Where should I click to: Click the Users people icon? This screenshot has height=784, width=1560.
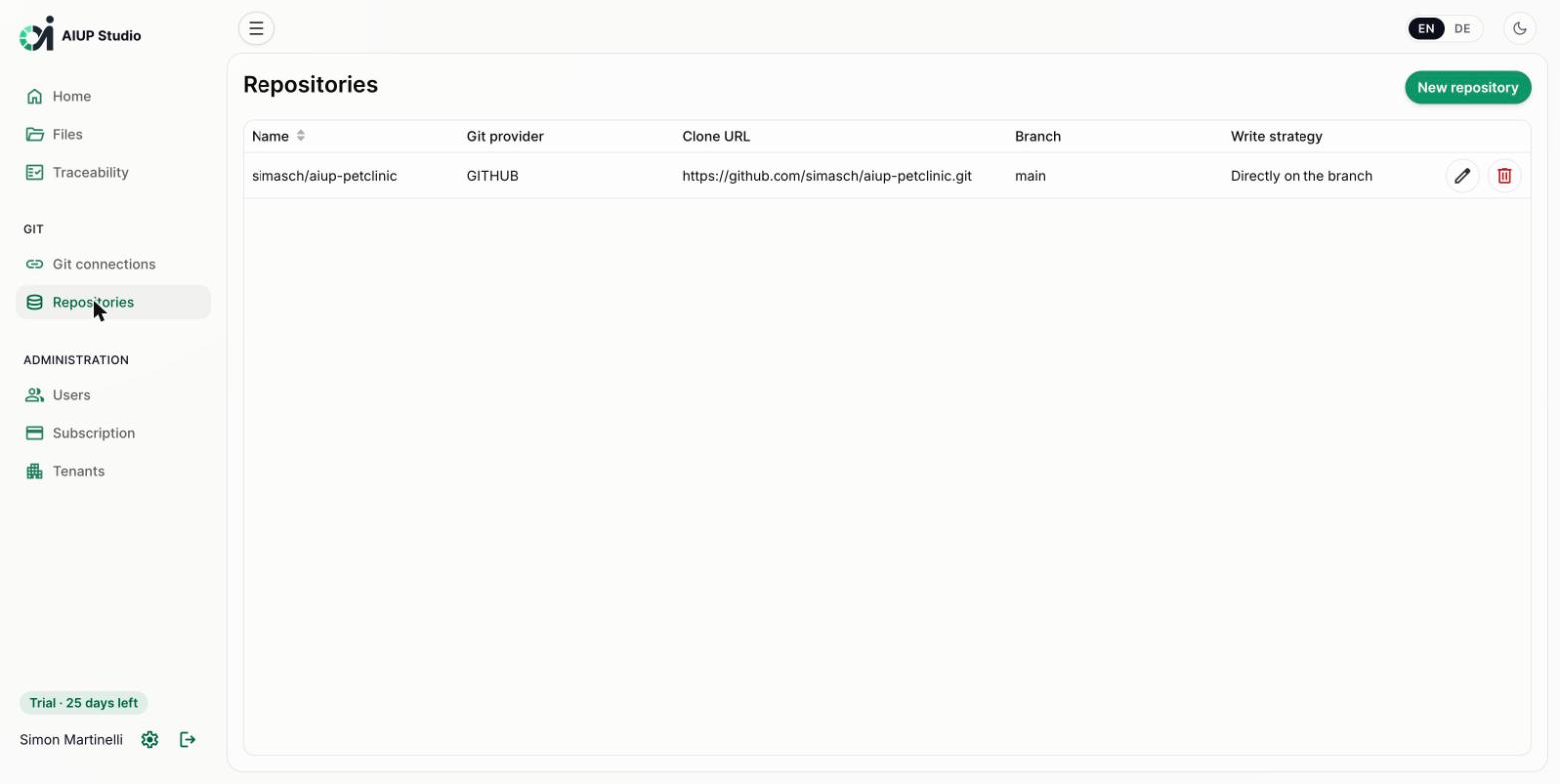(34, 395)
